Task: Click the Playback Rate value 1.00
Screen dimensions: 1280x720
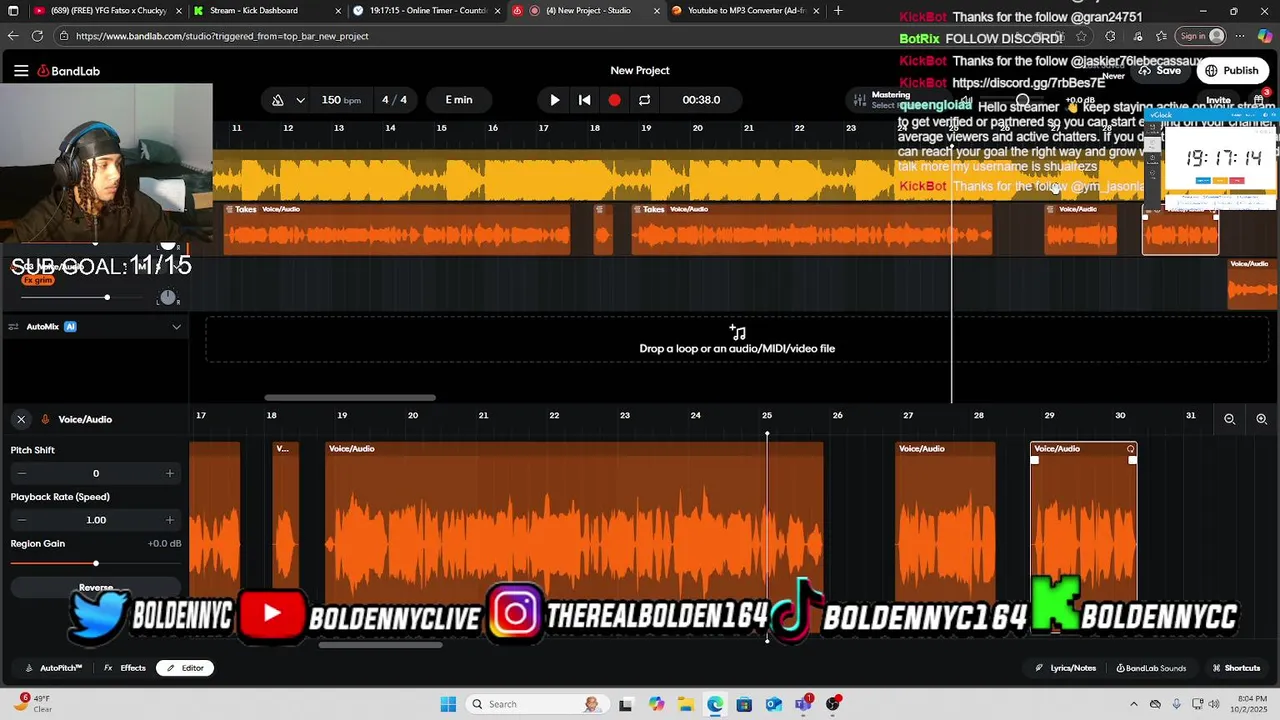Action: tap(96, 520)
